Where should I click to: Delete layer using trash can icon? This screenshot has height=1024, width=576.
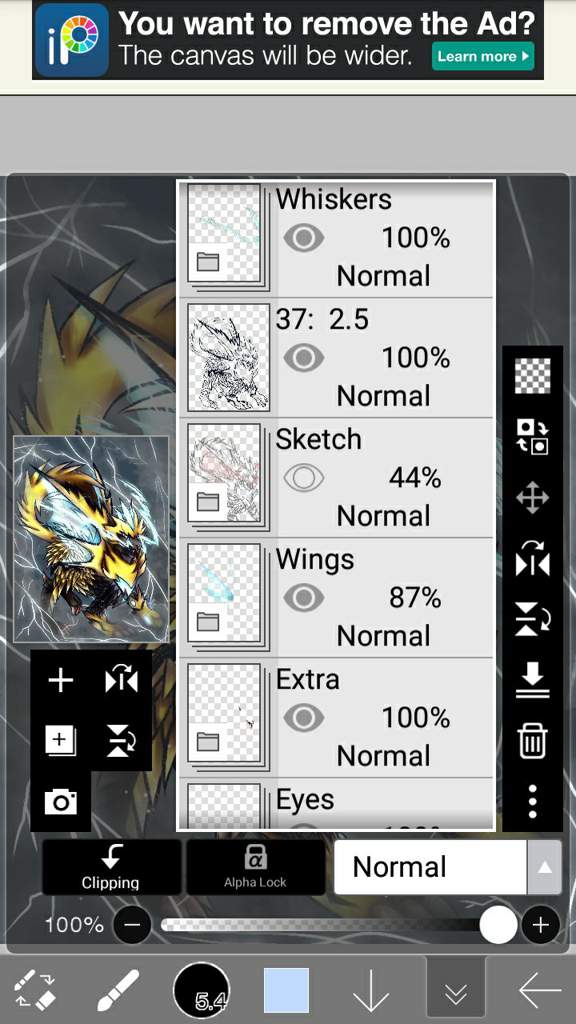click(x=532, y=742)
